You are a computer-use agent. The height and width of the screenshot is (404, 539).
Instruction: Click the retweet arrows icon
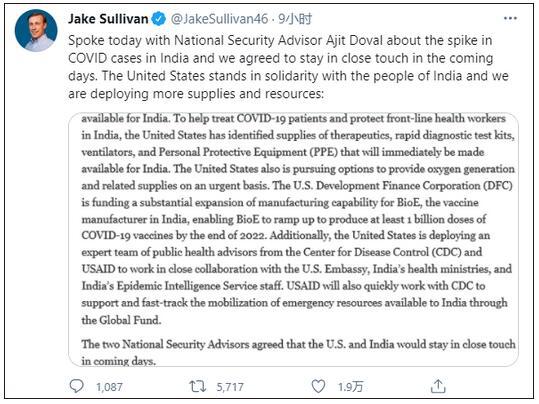coord(198,386)
